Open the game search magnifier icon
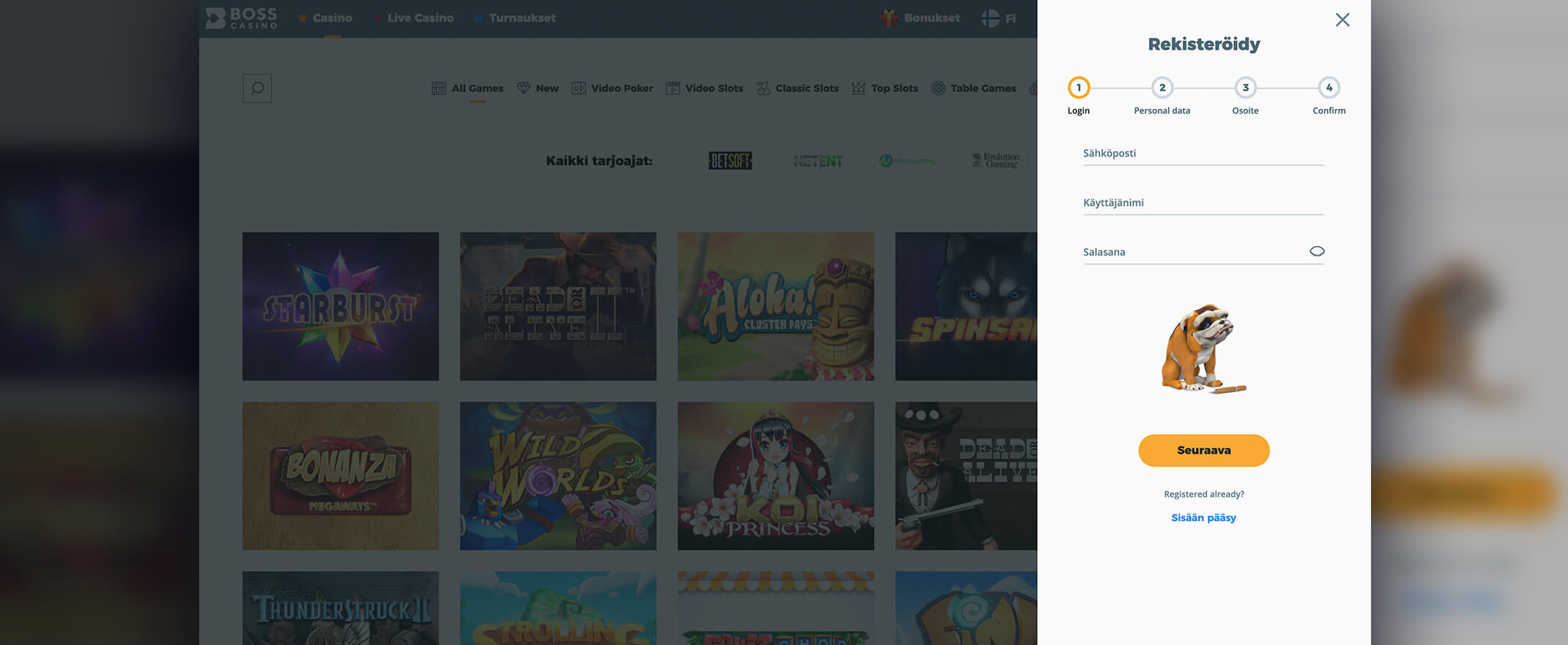This screenshot has height=645, width=1568. (x=257, y=88)
